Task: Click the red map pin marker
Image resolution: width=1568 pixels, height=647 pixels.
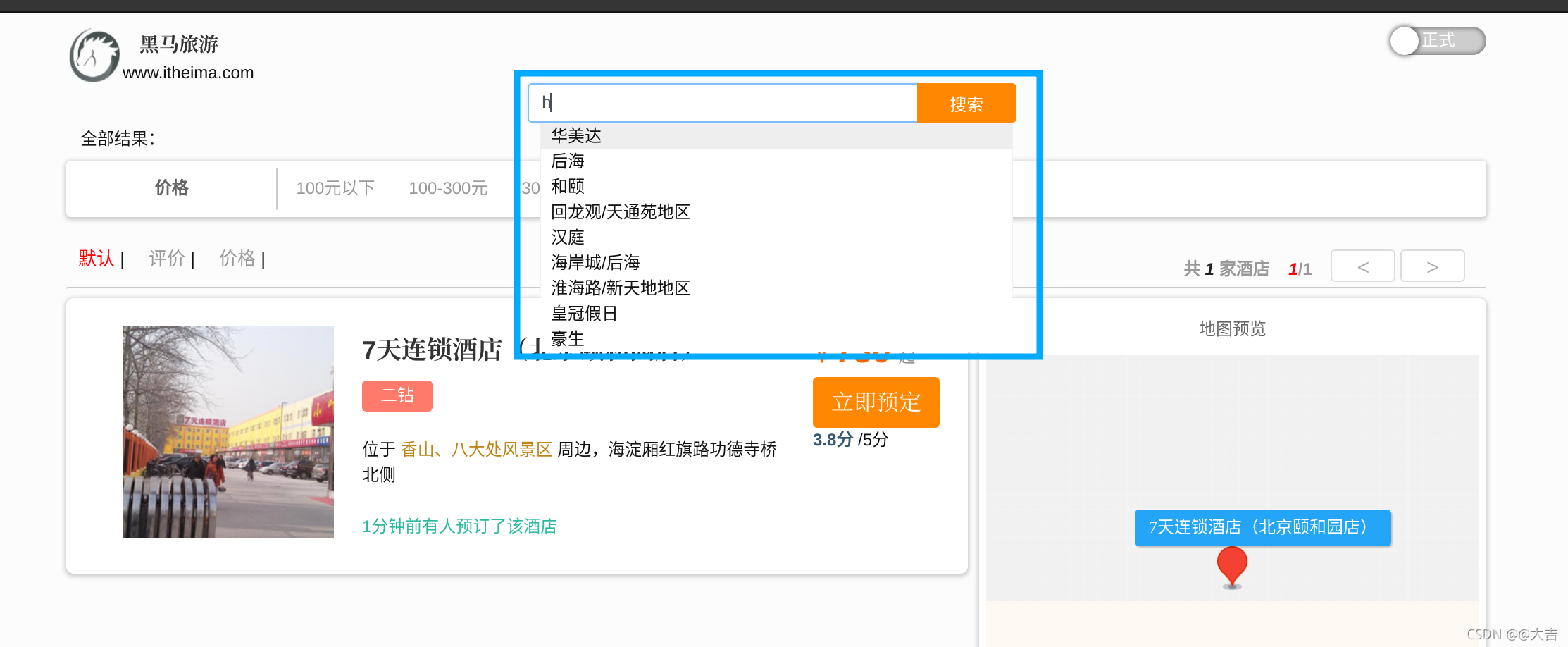Action: pos(1232,567)
